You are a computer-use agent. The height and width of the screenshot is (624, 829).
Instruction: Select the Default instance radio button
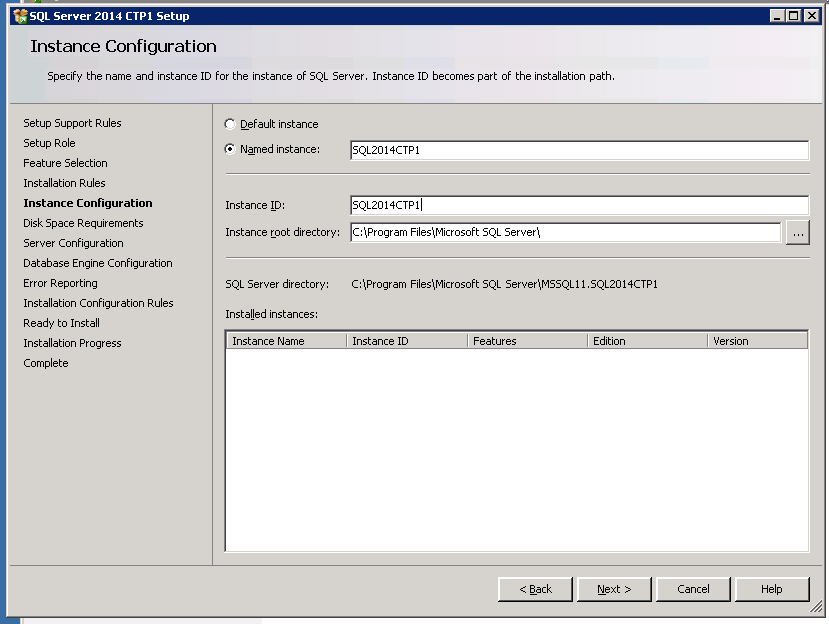coord(231,124)
